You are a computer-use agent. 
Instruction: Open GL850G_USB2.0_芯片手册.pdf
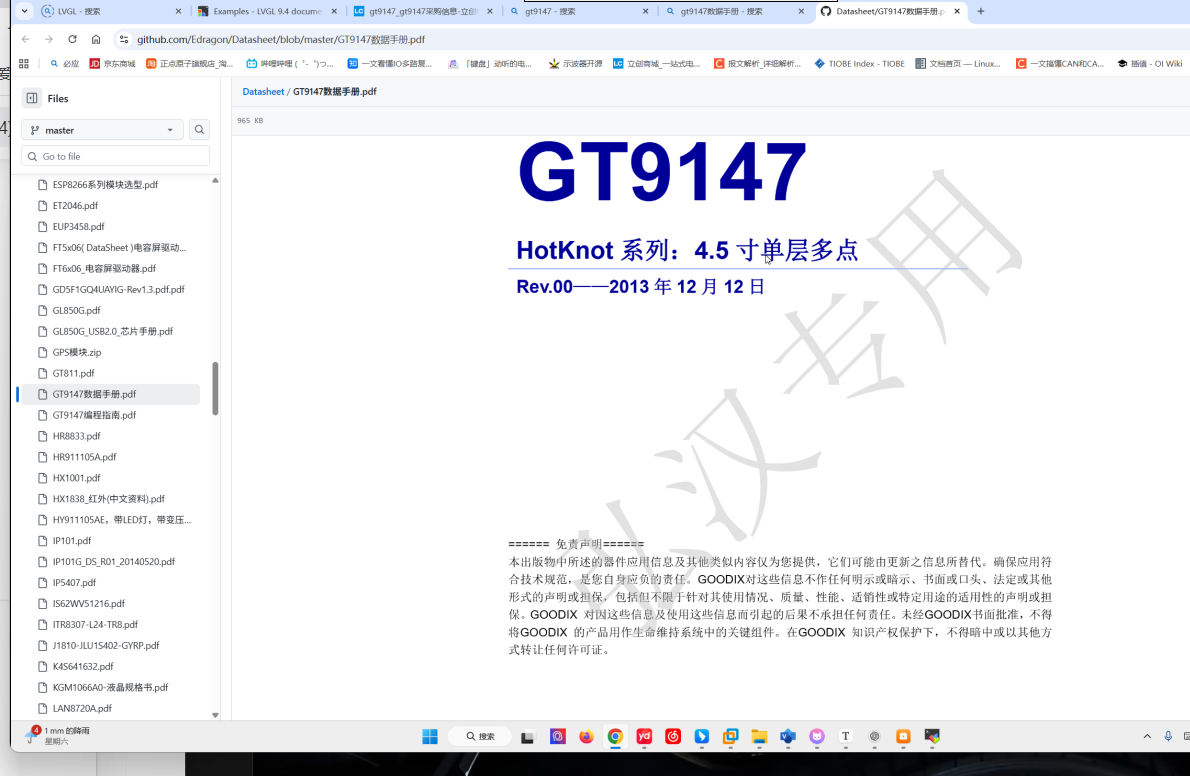point(112,331)
